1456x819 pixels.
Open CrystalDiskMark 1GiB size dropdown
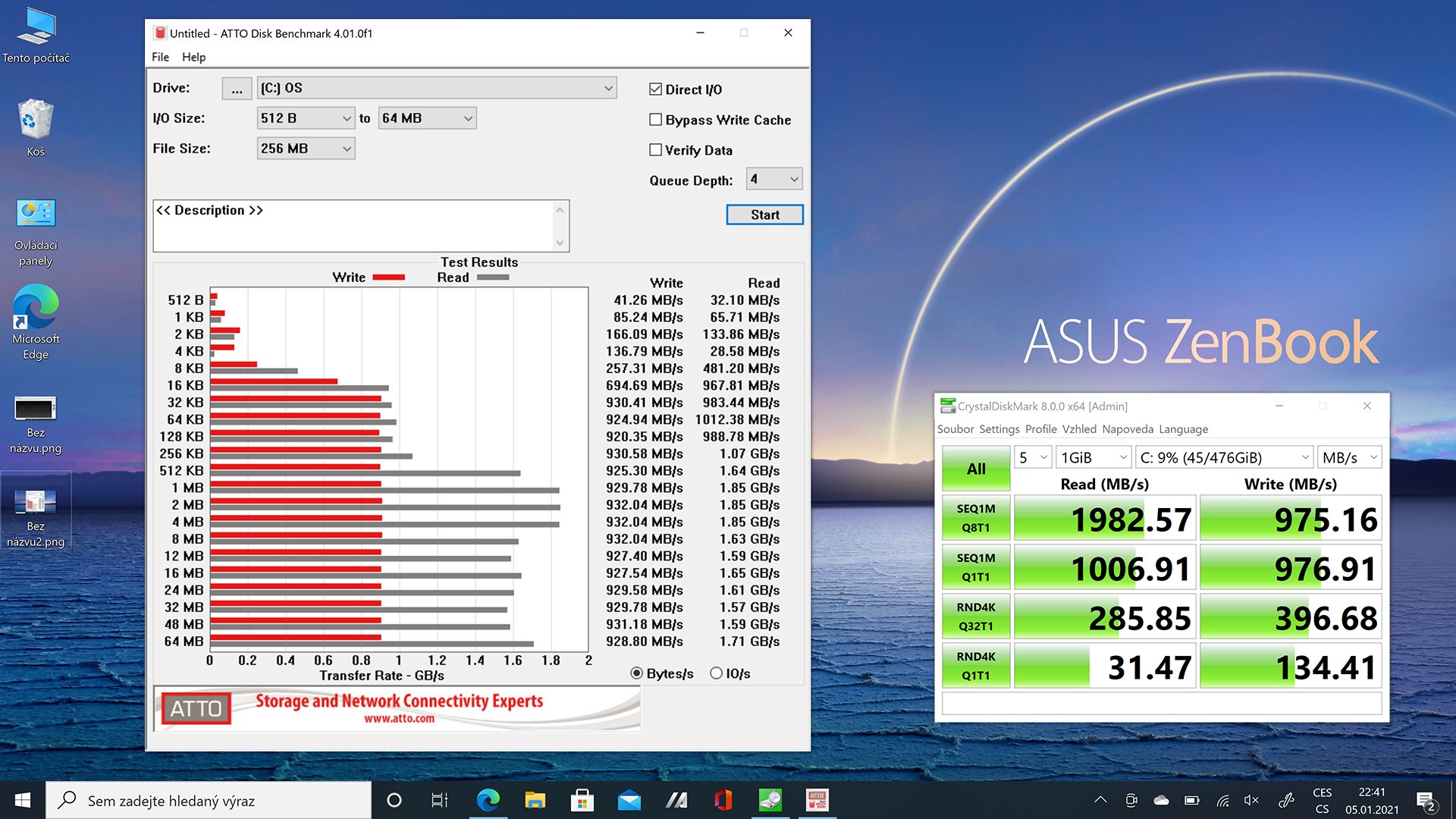click(x=1094, y=457)
